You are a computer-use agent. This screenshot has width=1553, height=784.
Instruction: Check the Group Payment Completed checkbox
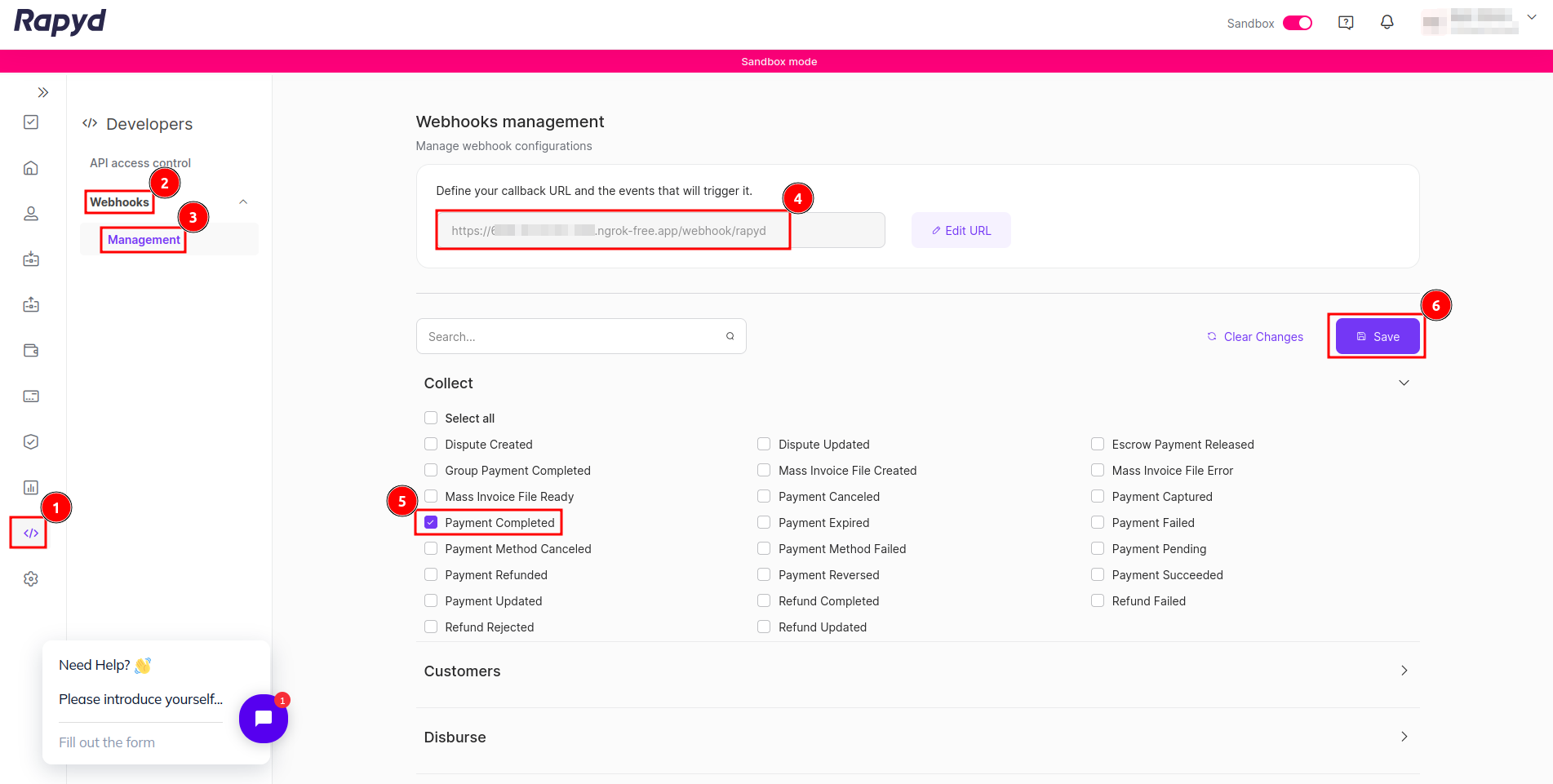tap(431, 471)
